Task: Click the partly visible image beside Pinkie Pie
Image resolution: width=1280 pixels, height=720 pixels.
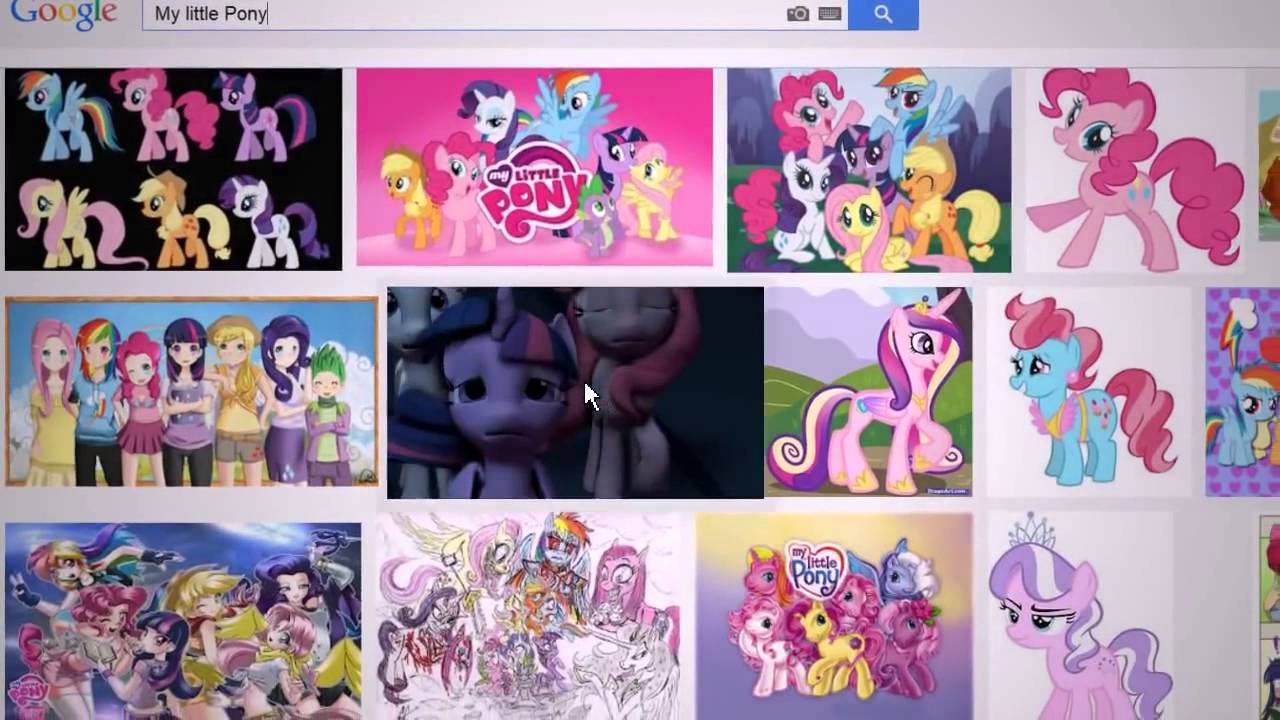Action: tap(1269, 165)
